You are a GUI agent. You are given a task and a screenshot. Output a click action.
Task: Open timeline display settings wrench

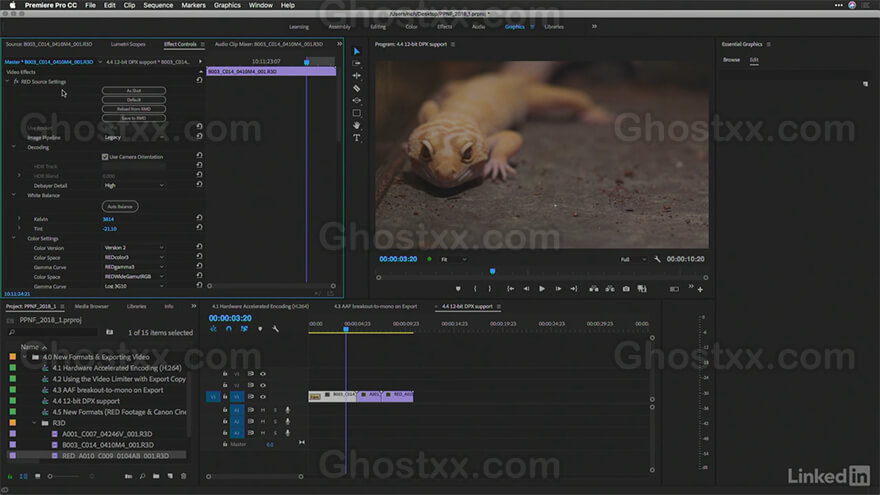276,329
